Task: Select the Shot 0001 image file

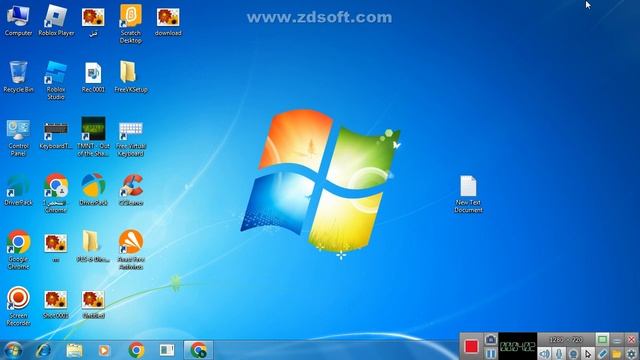Action: 56,304
